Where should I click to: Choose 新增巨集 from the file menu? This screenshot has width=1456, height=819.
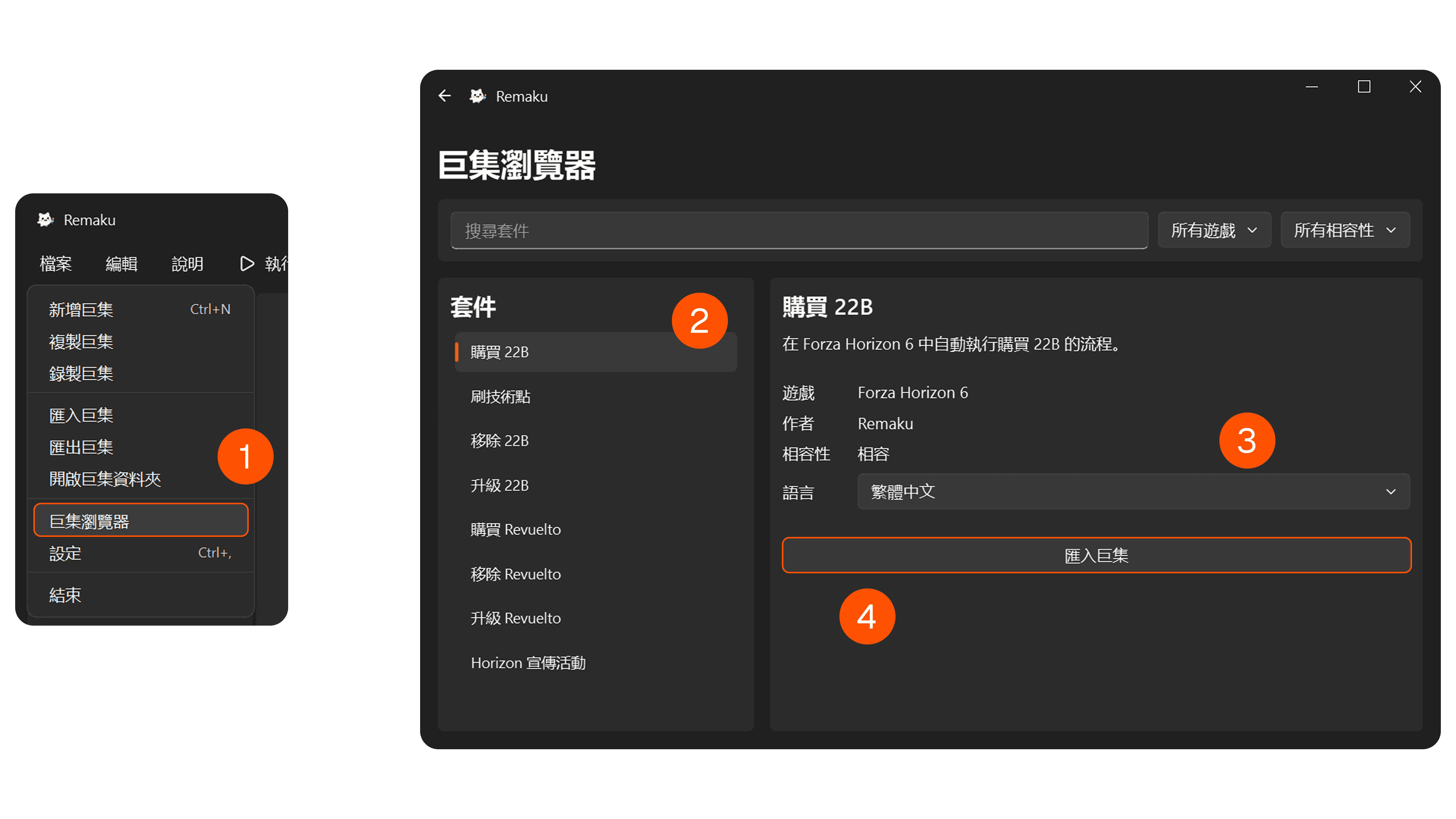[141, 309]
